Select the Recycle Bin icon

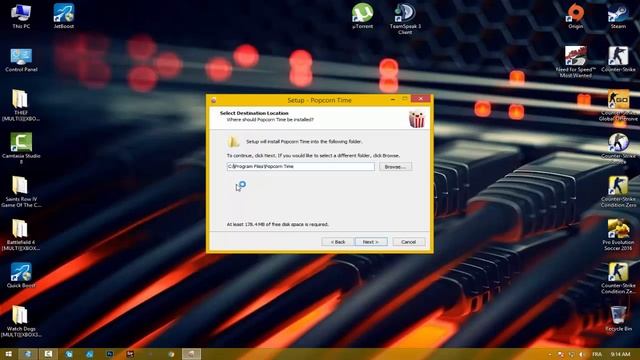[x=618, y=319]
